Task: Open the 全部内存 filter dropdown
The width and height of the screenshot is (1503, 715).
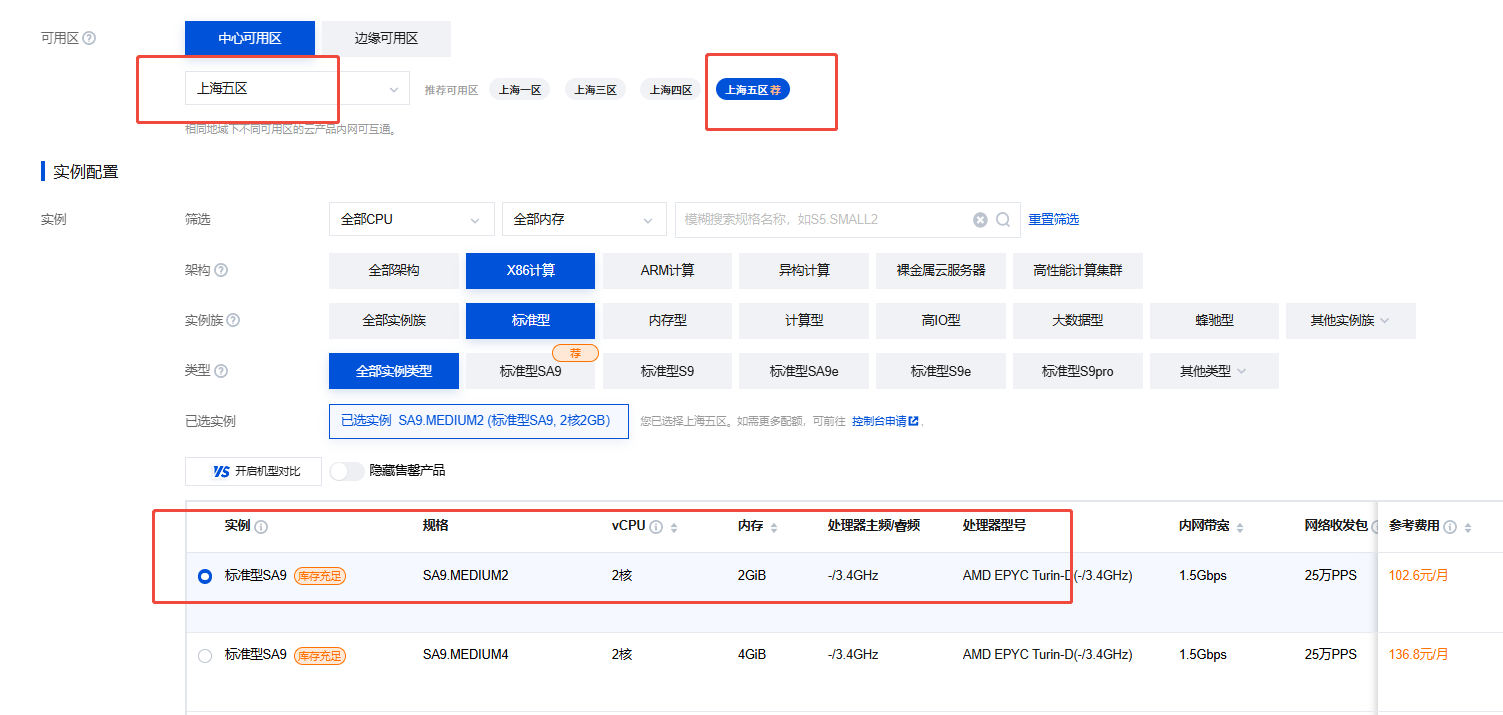Action: [x=584, y=219]
